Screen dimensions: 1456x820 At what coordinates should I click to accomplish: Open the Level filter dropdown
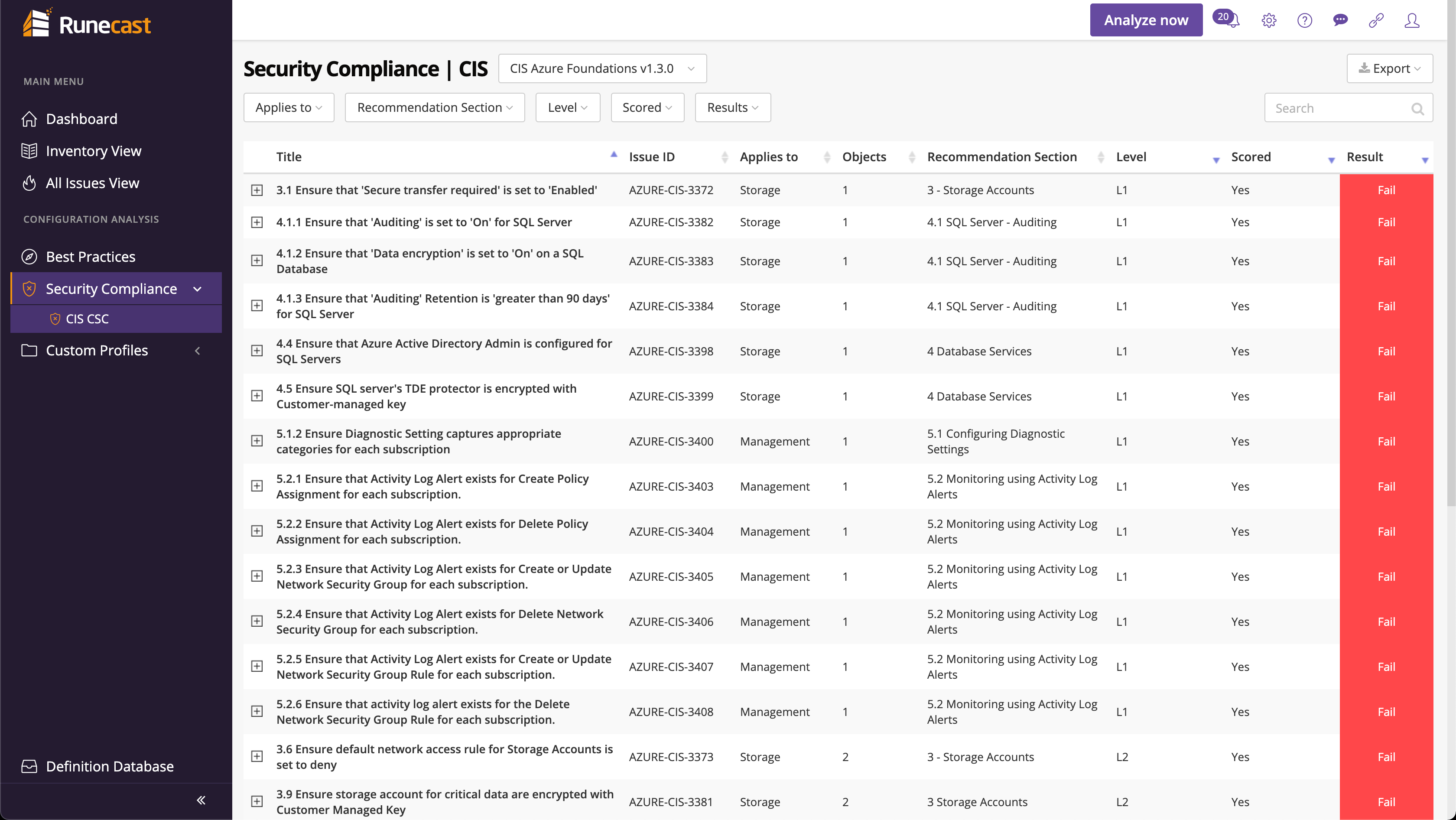coord(568,107)
